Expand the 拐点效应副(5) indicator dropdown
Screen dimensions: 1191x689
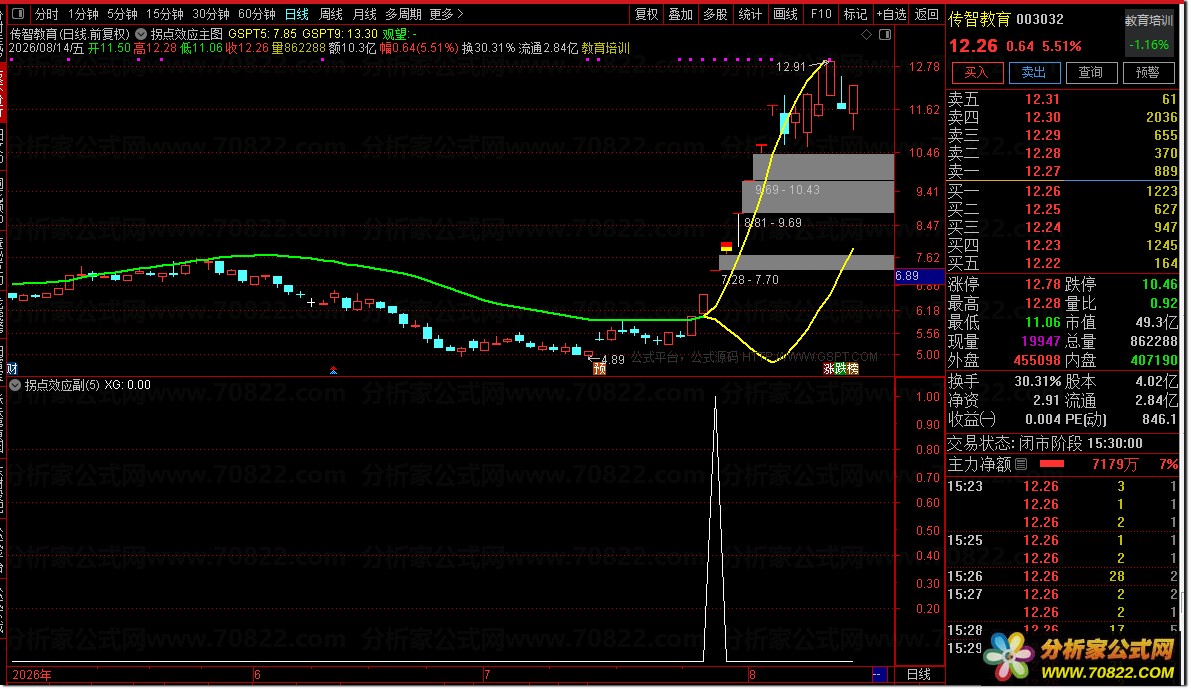click(x=15, y=385)
